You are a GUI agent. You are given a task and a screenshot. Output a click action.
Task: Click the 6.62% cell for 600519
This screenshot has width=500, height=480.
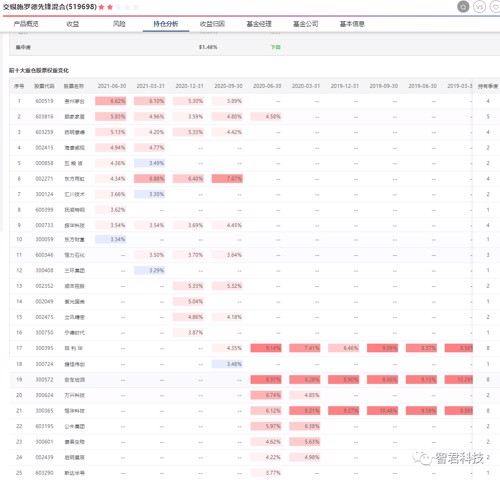111,101
